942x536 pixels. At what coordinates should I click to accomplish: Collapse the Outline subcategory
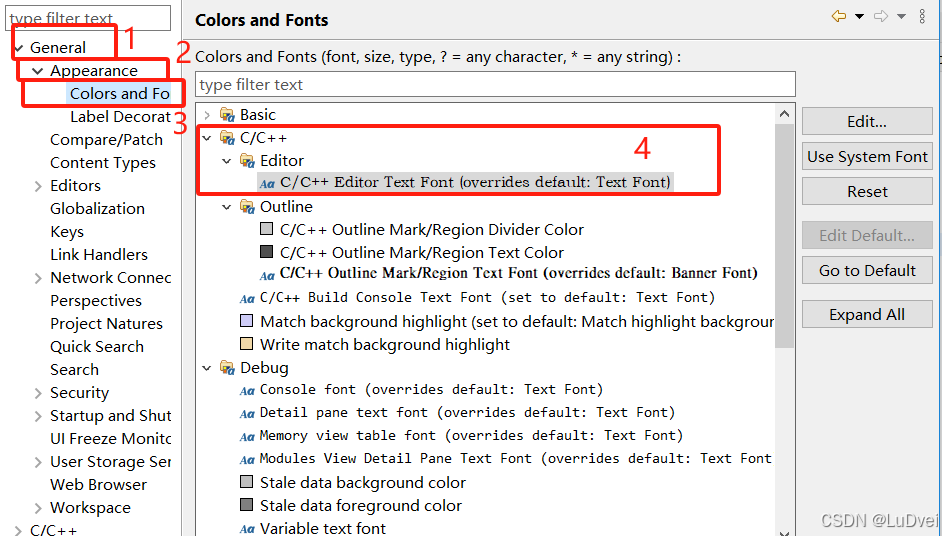click(x=226, y=207)
